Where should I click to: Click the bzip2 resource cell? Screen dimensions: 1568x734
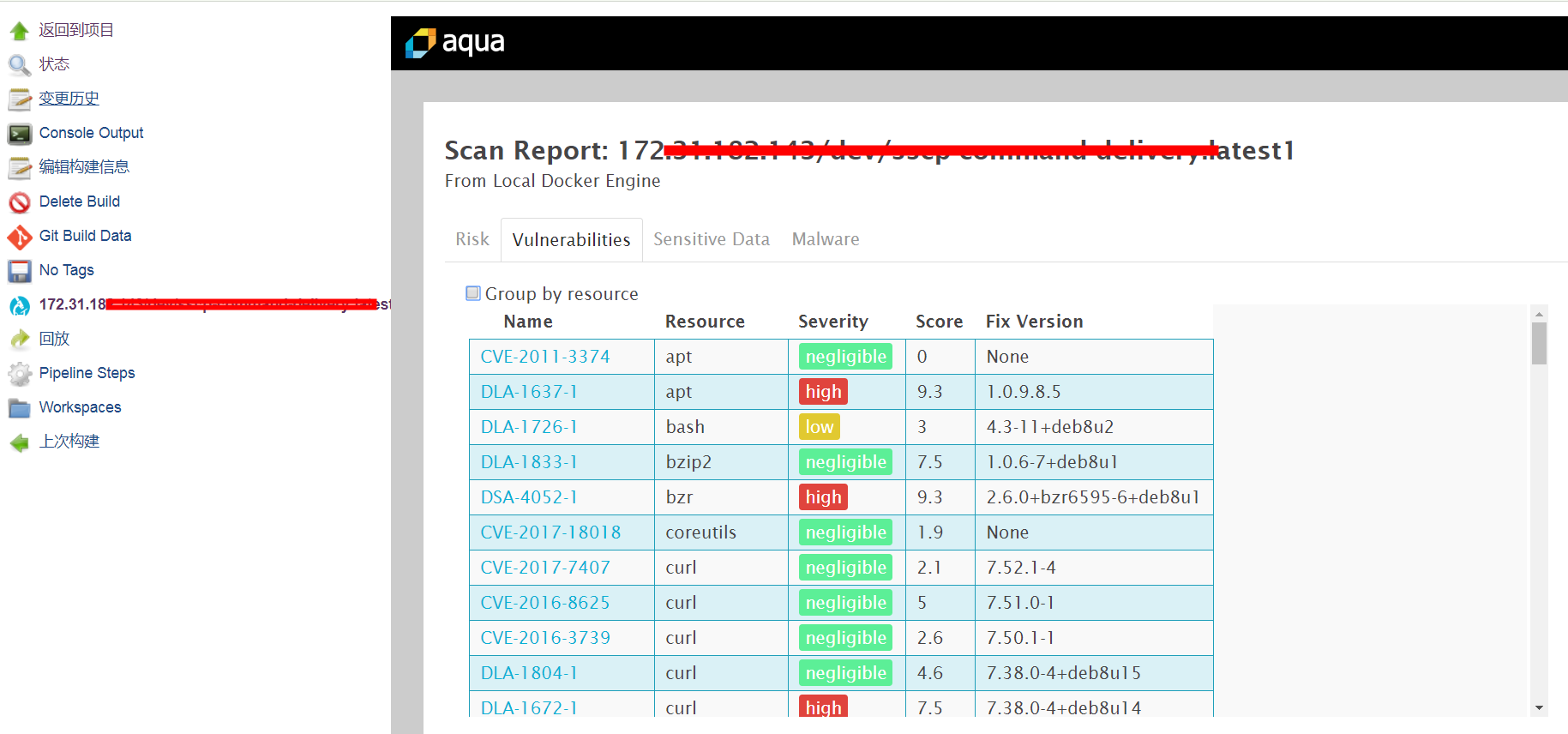point(721,462)
